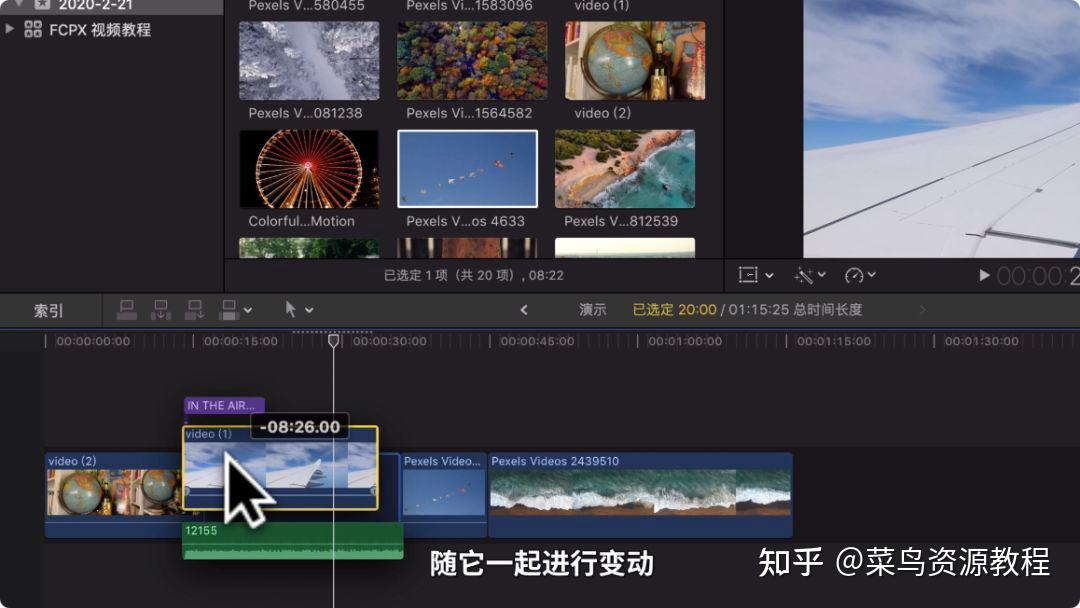Select the Pexels Videos 2439510 timeline clip
Viewport: 1080px width, 608px height.
(x=641, y=494)
